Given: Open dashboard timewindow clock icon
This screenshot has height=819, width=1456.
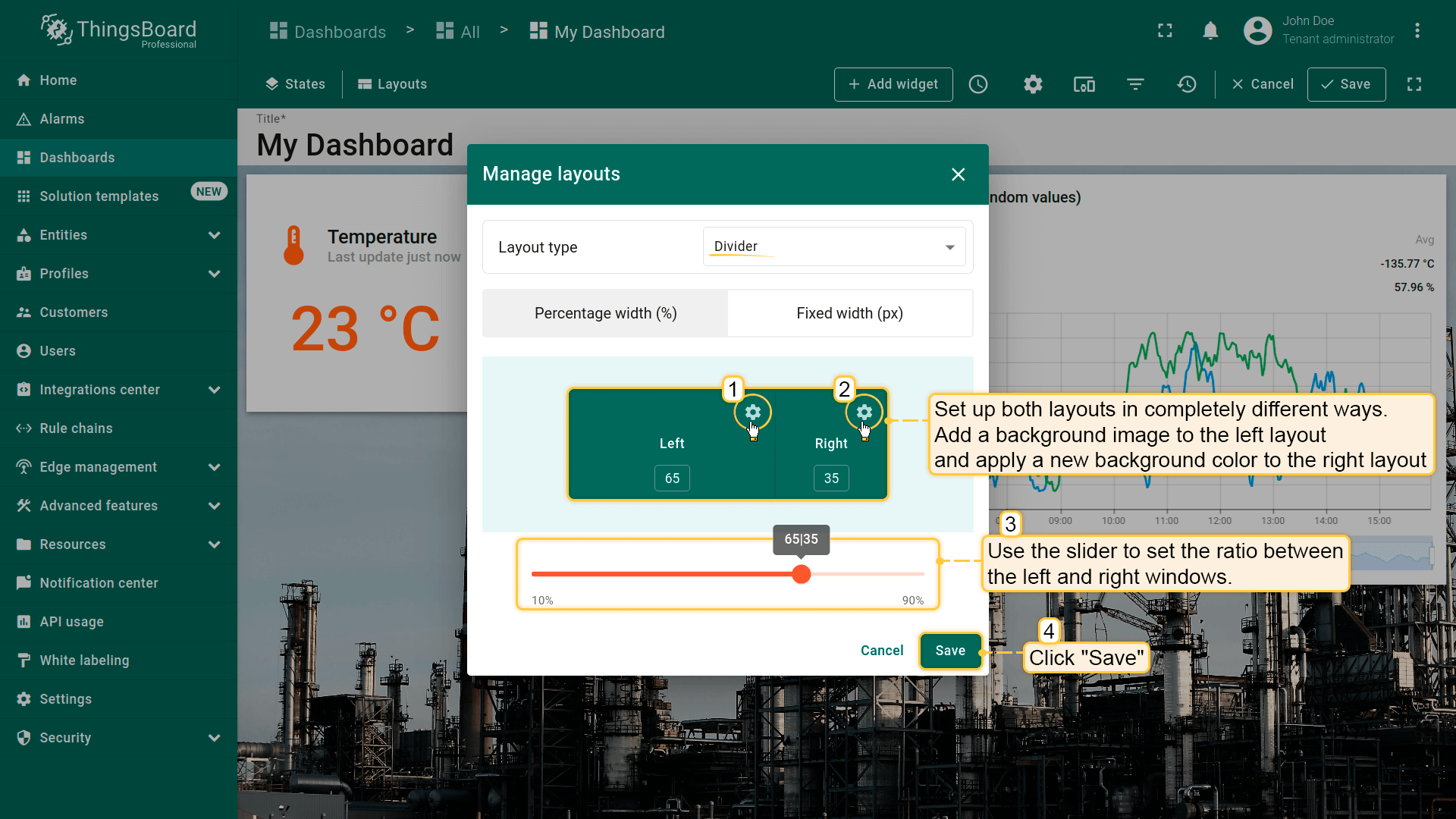Looking at the screenshot, I should pyautogui.click(x=978, y=84).
